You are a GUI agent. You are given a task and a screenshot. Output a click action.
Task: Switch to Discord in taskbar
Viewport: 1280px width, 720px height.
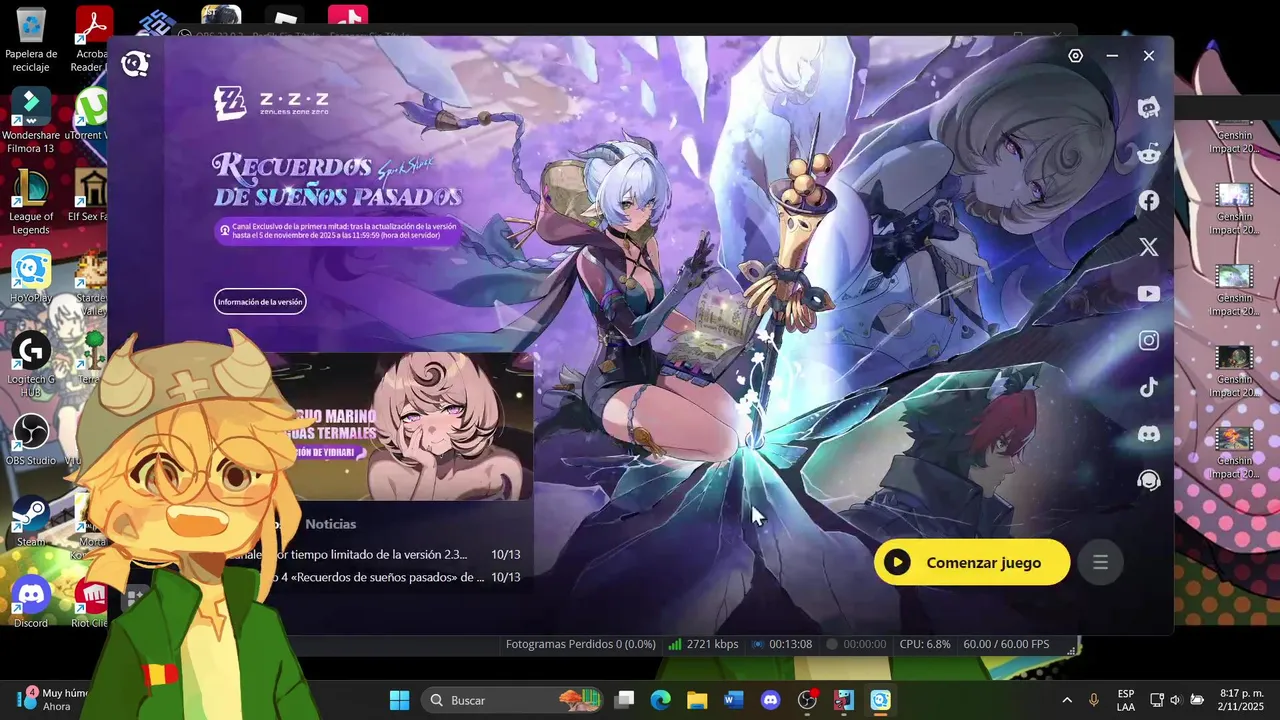(770, 700)
